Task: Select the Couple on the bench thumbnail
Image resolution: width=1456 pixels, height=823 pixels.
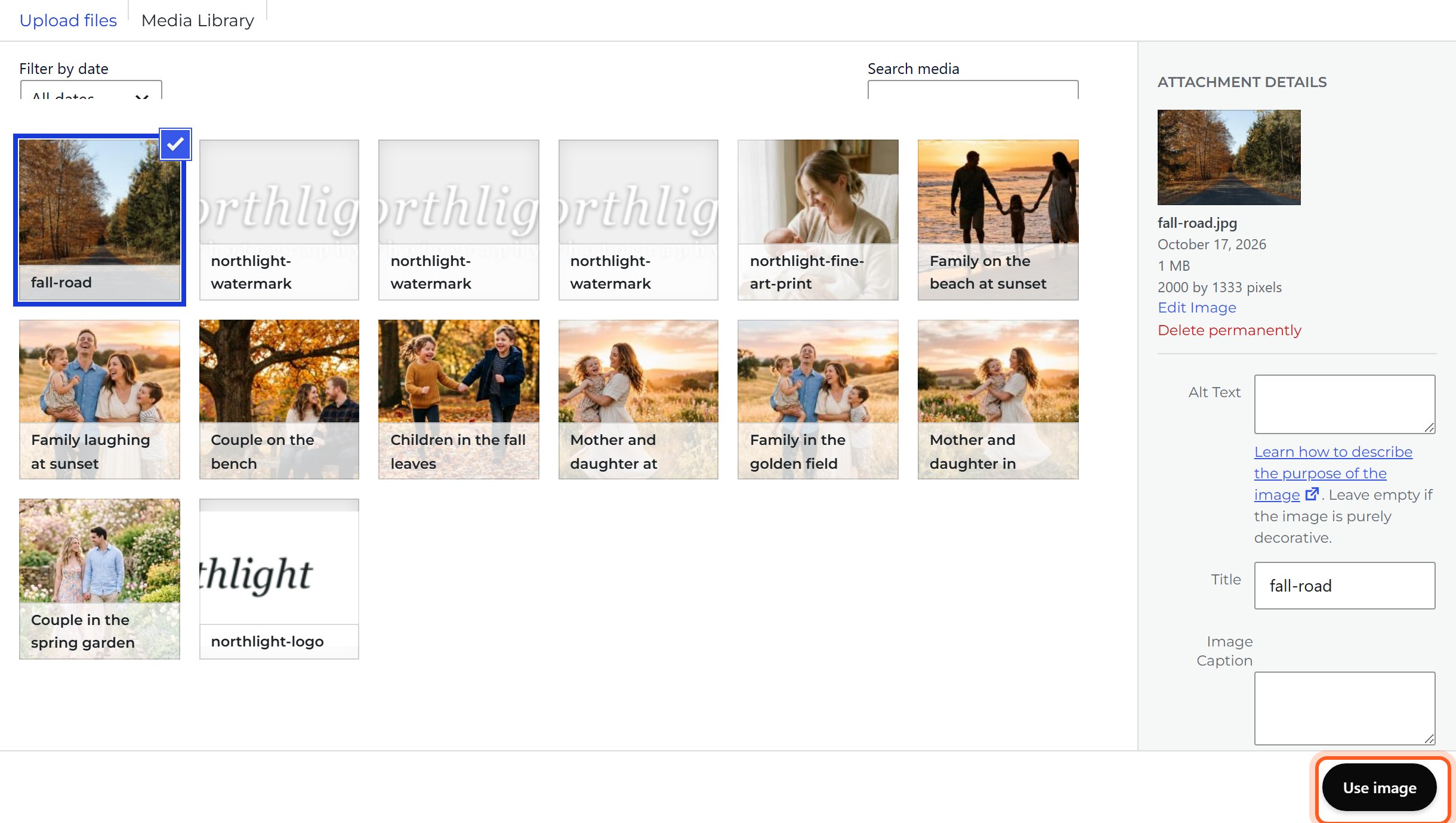Action: [279, 400]
